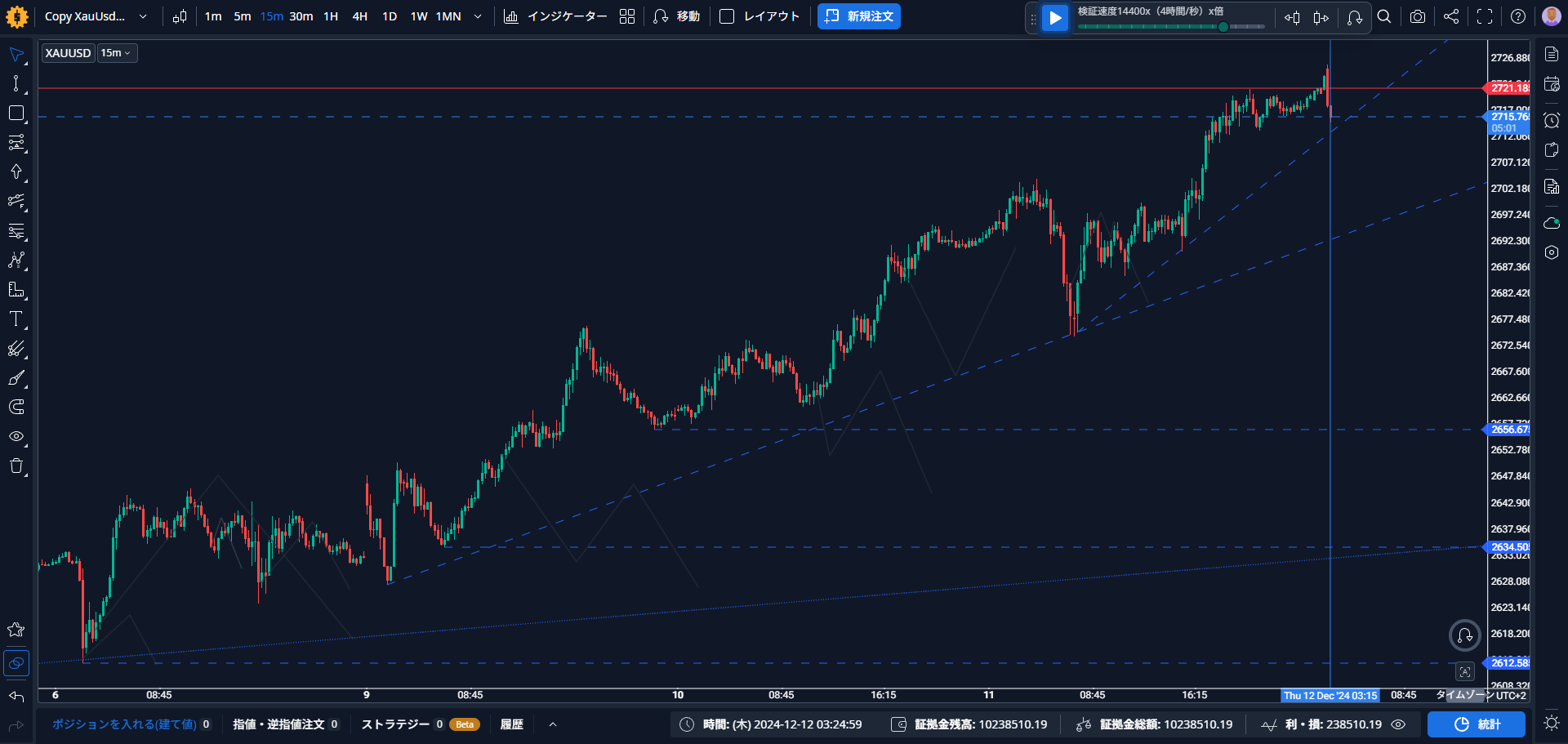Expand the 15m timeframe dropdown on chart
The image size is (1568, 744).
[117, 53]
